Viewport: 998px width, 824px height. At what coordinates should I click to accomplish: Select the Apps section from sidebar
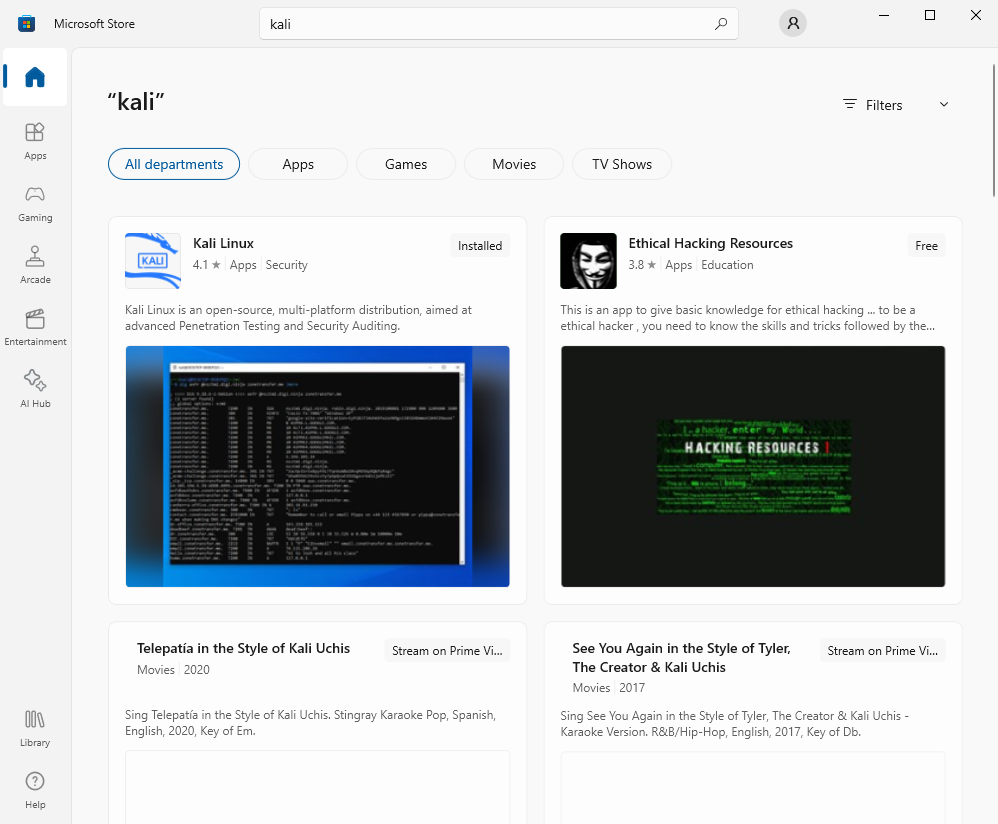[x=34, y=140]
